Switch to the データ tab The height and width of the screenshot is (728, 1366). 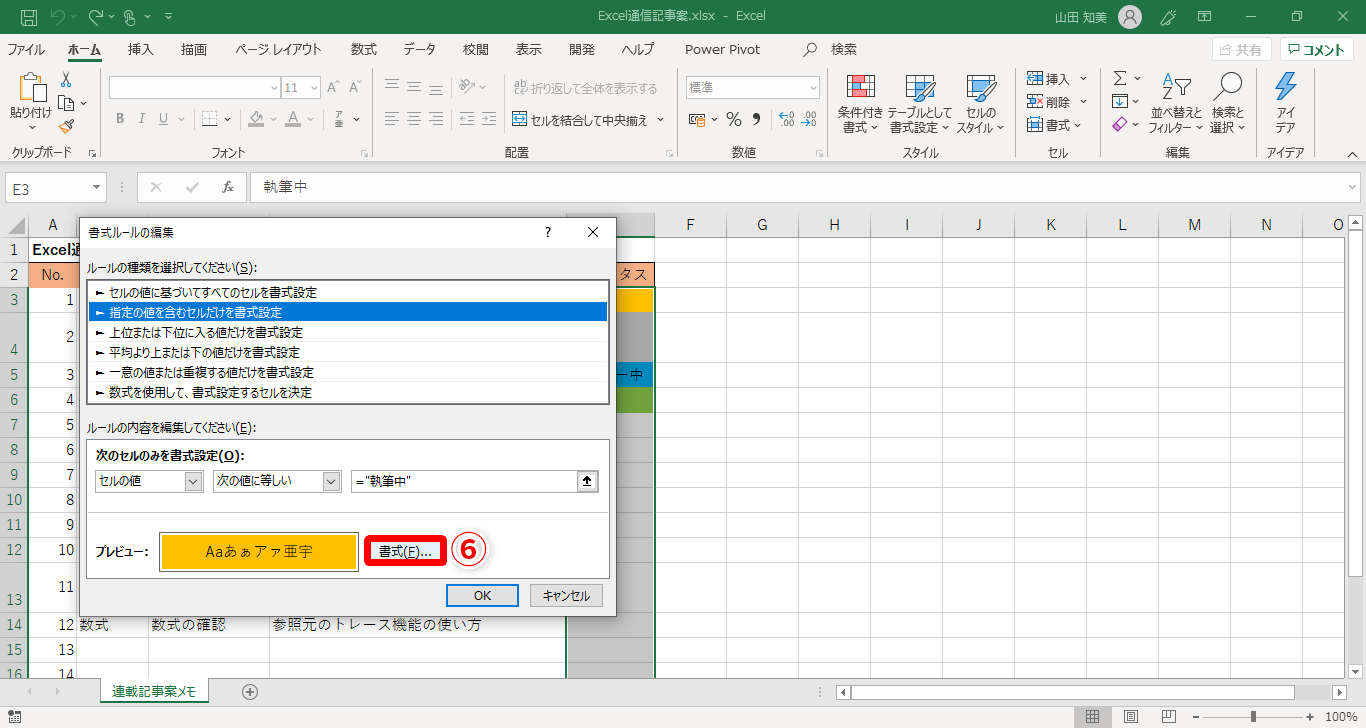[420, 49]
